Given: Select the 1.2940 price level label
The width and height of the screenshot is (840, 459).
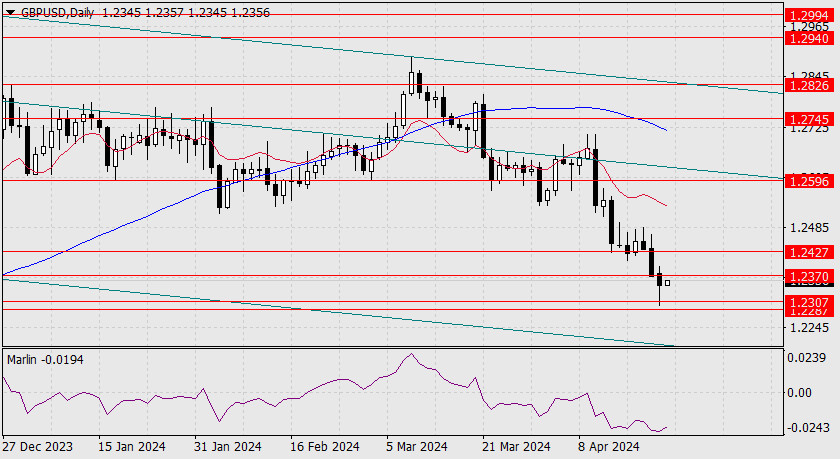Looking at the screenshot, I should 809,38.
